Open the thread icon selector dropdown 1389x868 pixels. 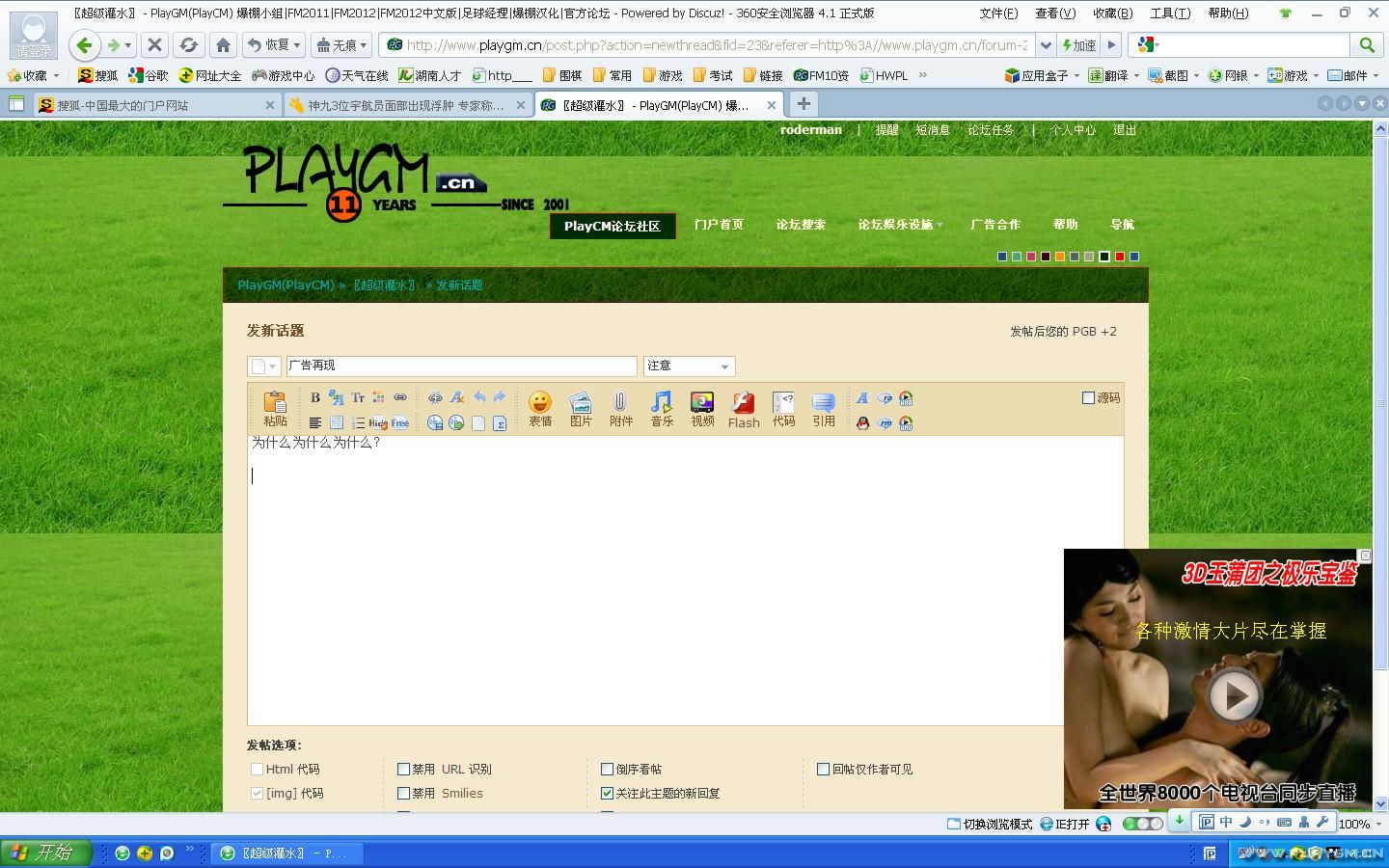point(263,366)
